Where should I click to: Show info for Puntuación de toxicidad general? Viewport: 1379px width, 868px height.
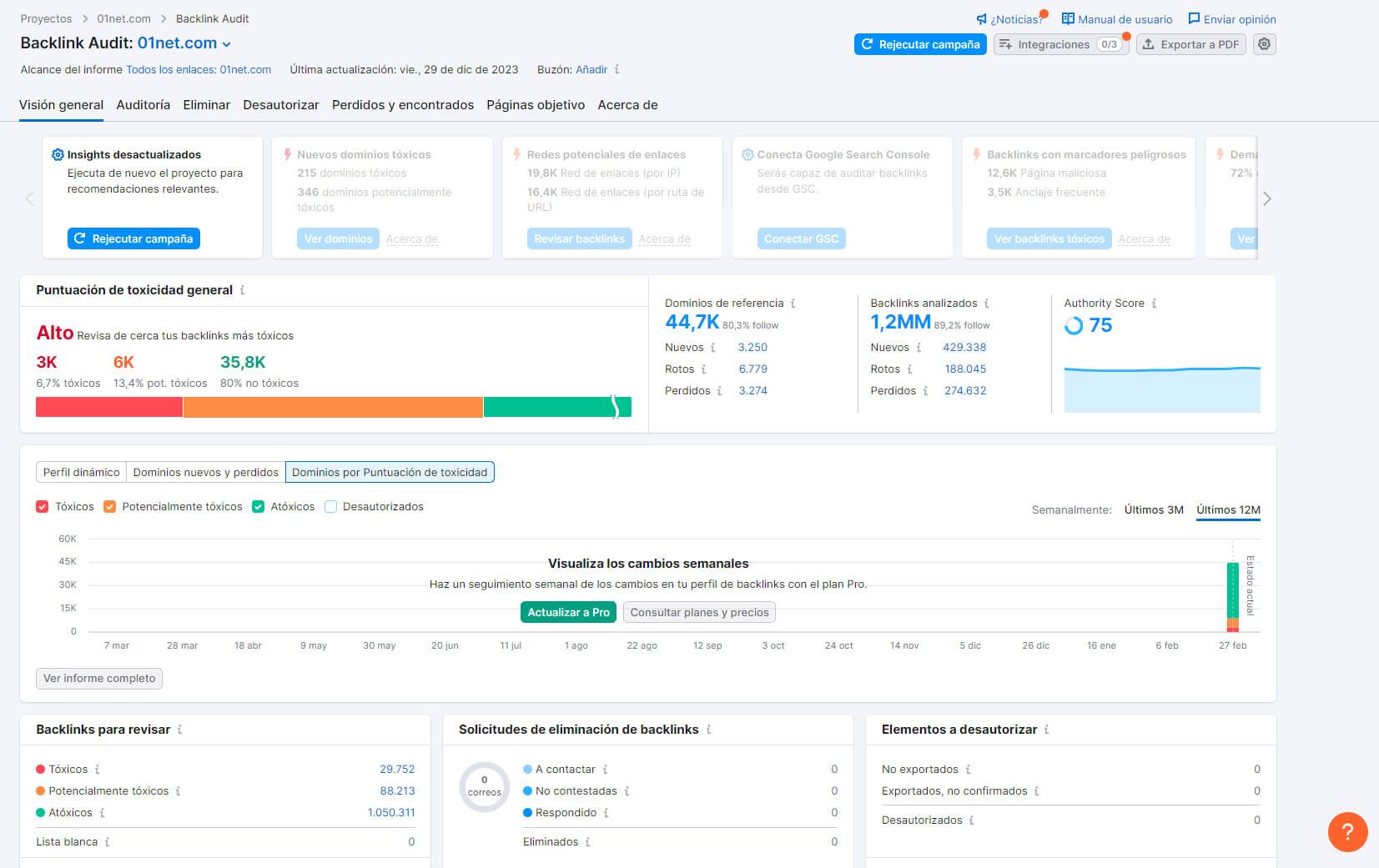[x=242, y=290]
